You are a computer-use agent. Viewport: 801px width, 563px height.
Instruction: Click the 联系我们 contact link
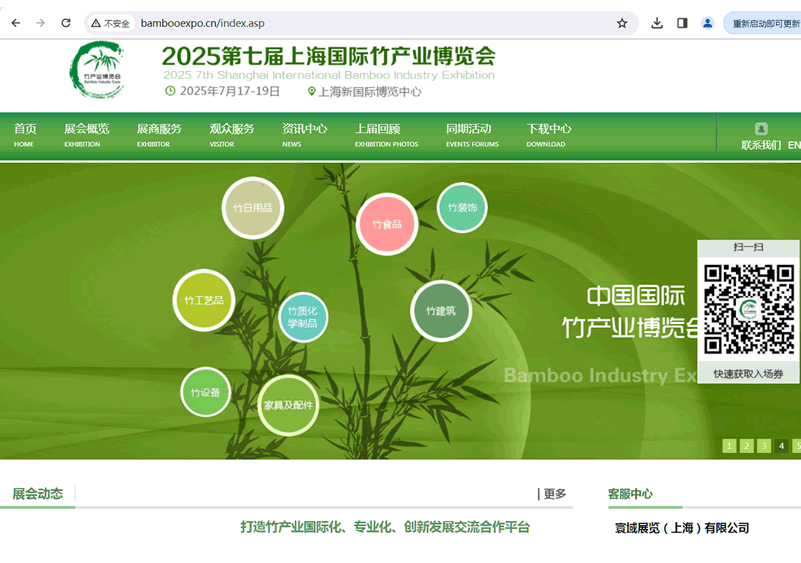(x=761, y=145)
